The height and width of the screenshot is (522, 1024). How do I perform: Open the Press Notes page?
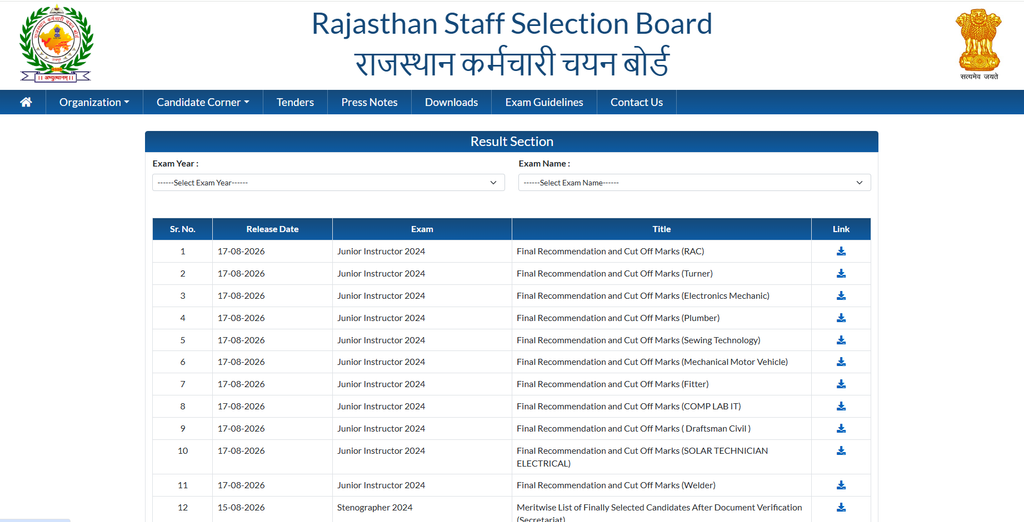[x=370, y=102]
